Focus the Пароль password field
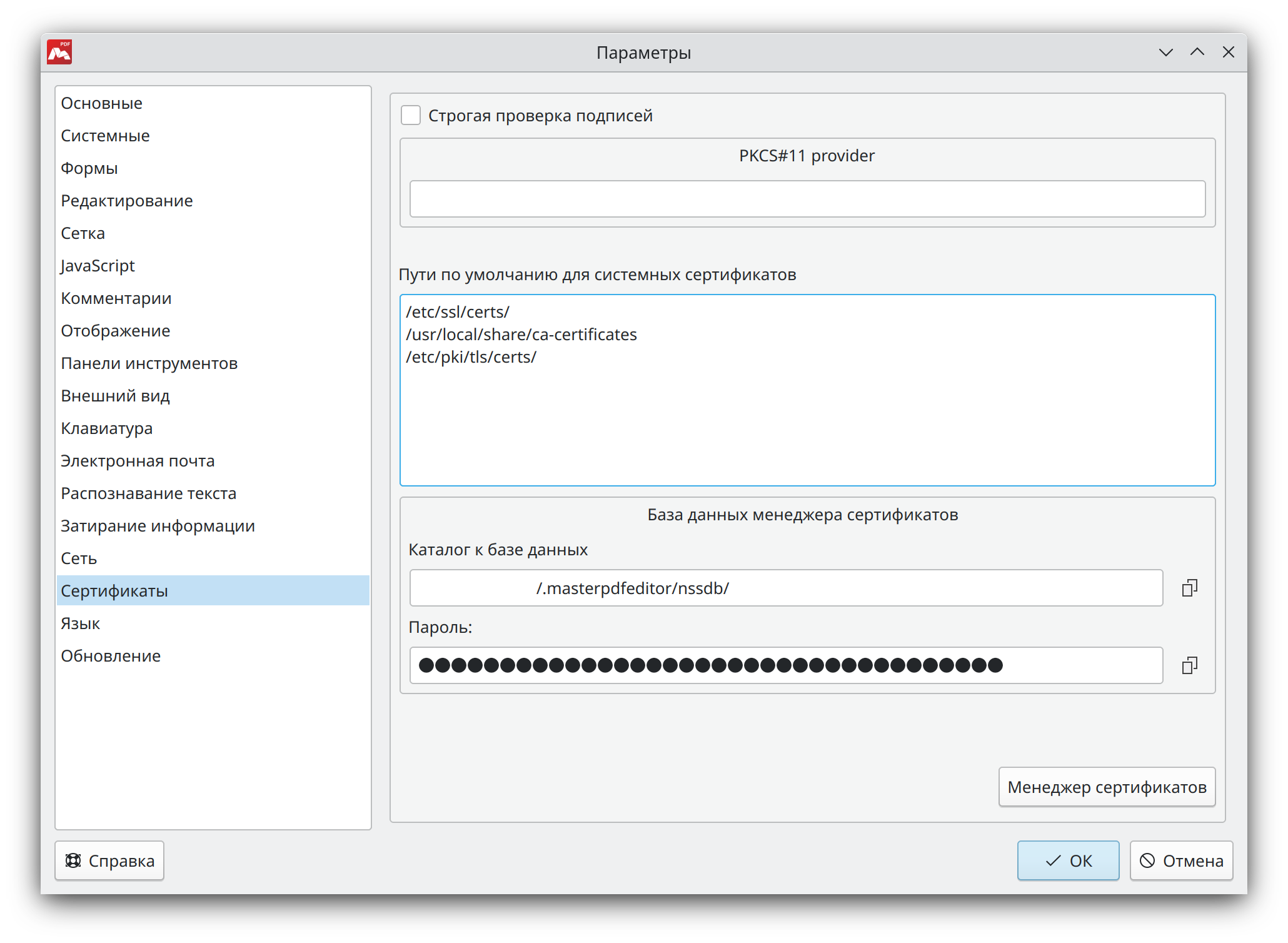Screen dimensions: 1288x943 (x=785, y=665)
